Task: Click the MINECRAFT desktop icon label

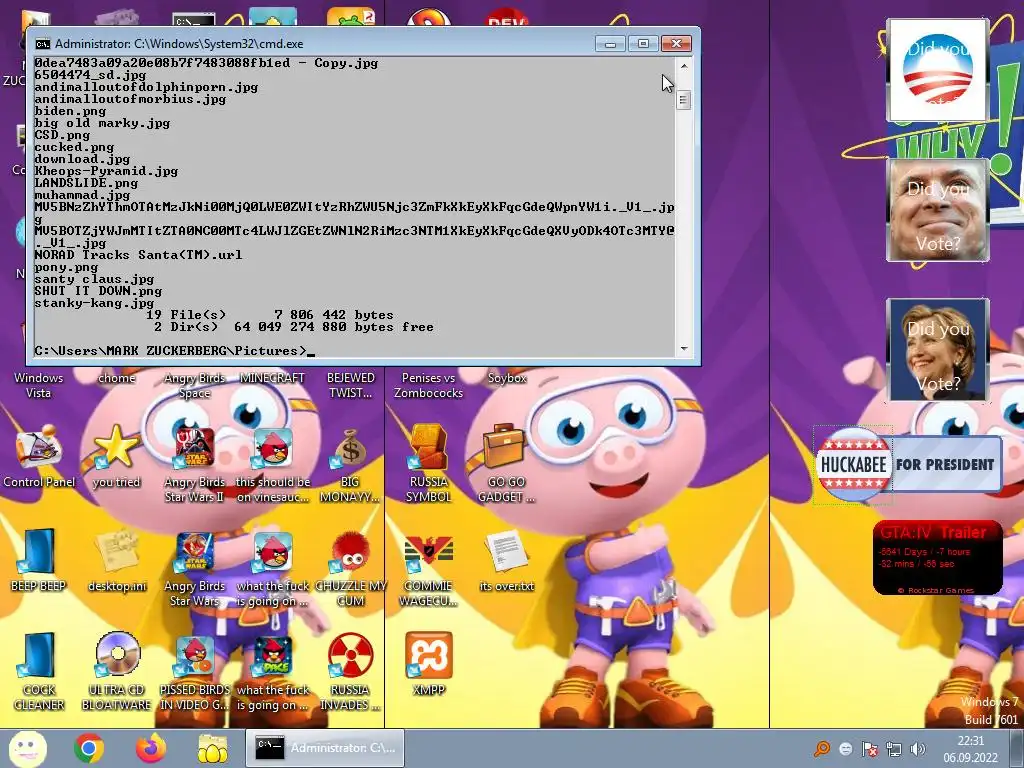Action: 272,378
